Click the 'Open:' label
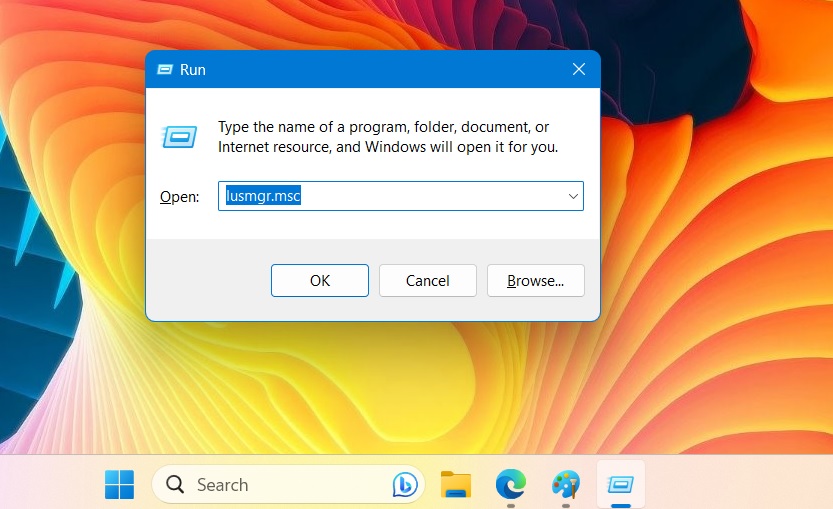Screen dimensions: 833x509 180,197
